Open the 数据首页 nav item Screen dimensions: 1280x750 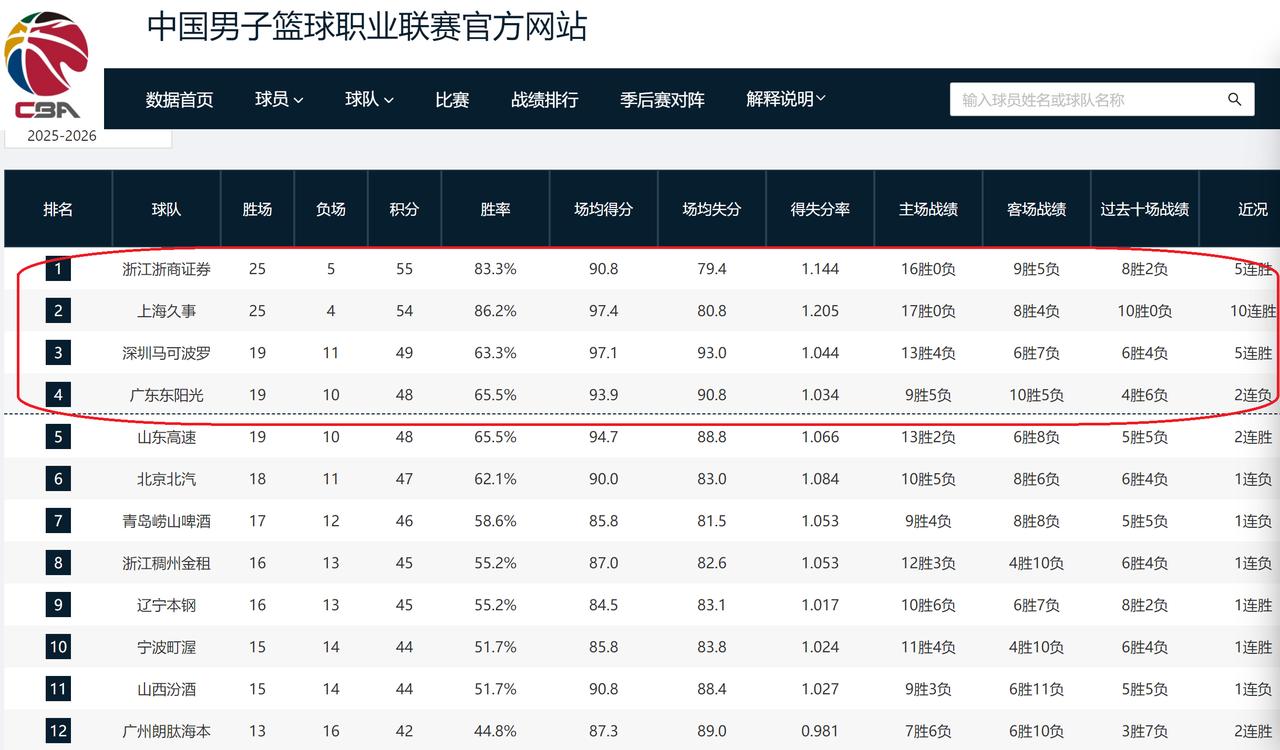click(x=179, y=99)
